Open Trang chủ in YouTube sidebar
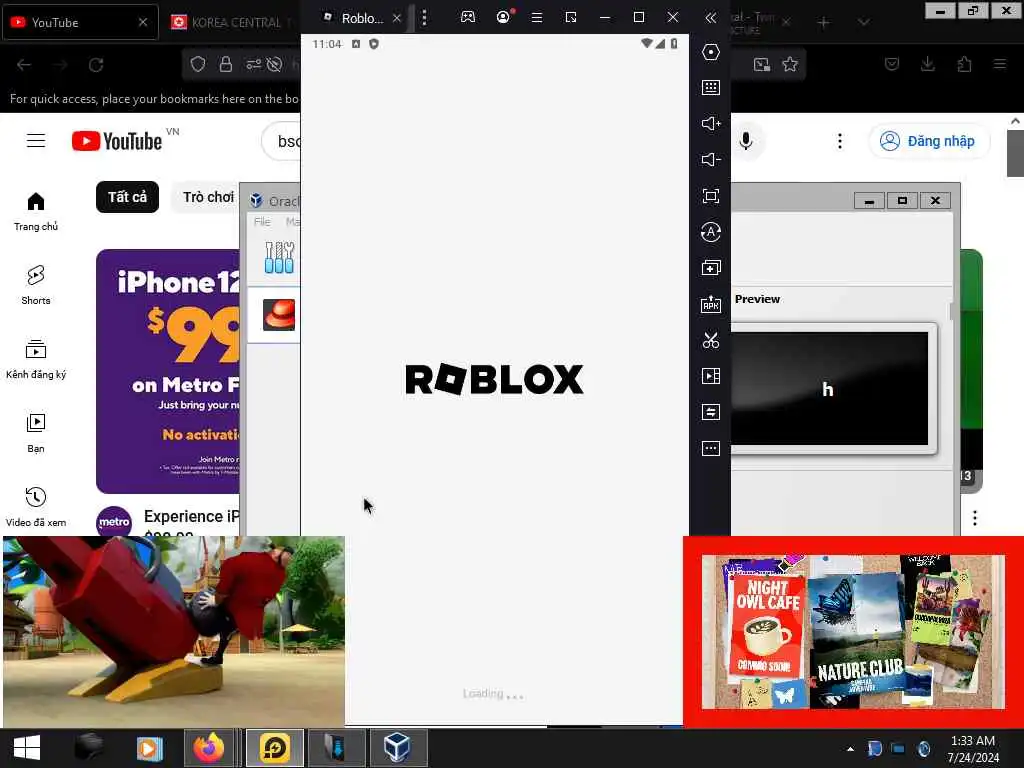 click(x=36, y=212)
